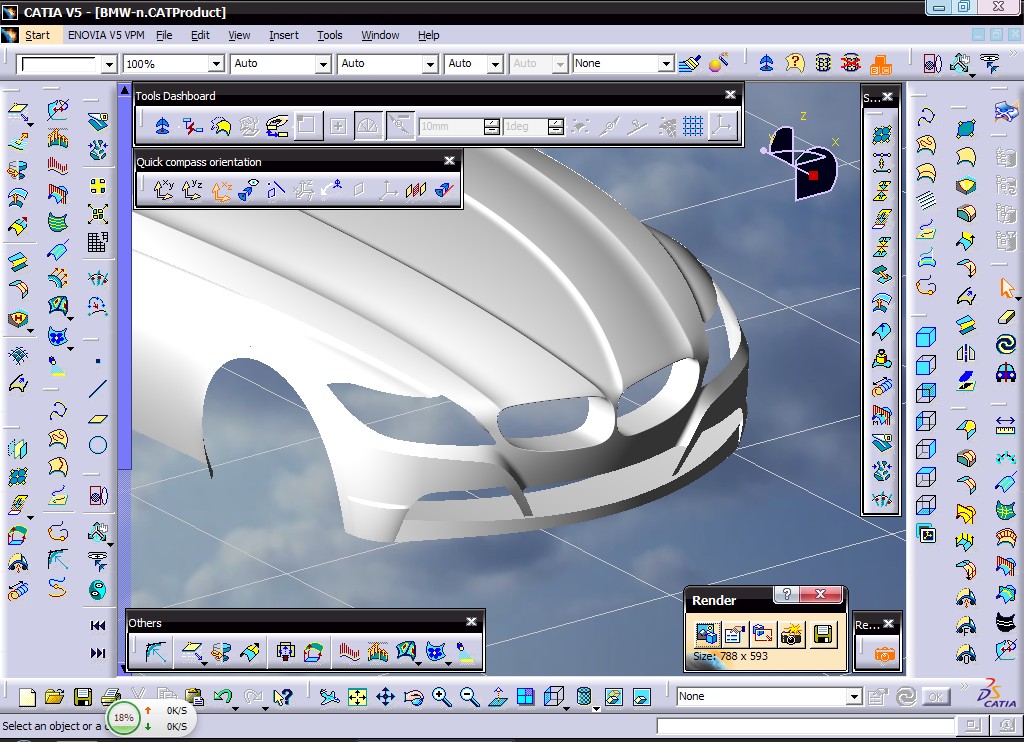This screenshot has height=742, width=1024.
Task: Expand the view mode dropdown arrow
Action: click(596, 707)
